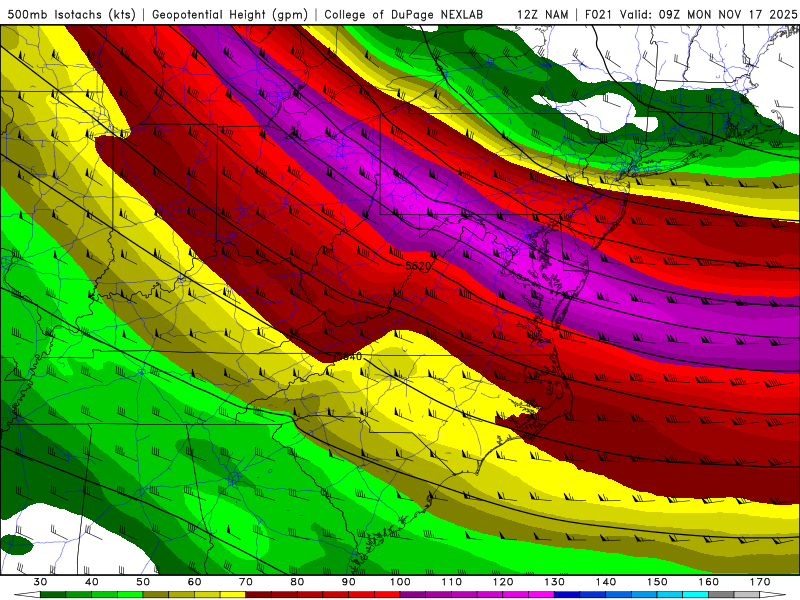Click the 80 kt legend label

coord(297,582)
